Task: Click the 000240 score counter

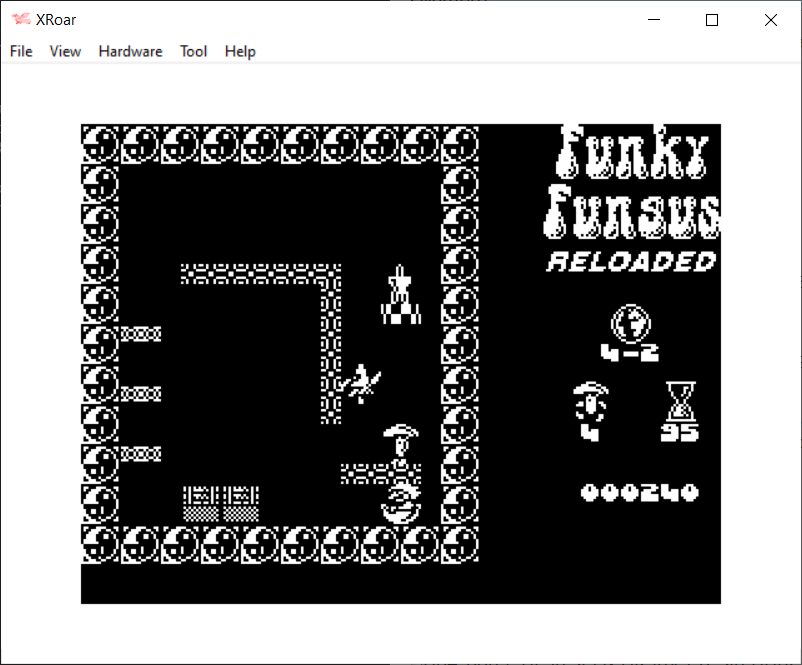Action: click(x=639, y=492)
